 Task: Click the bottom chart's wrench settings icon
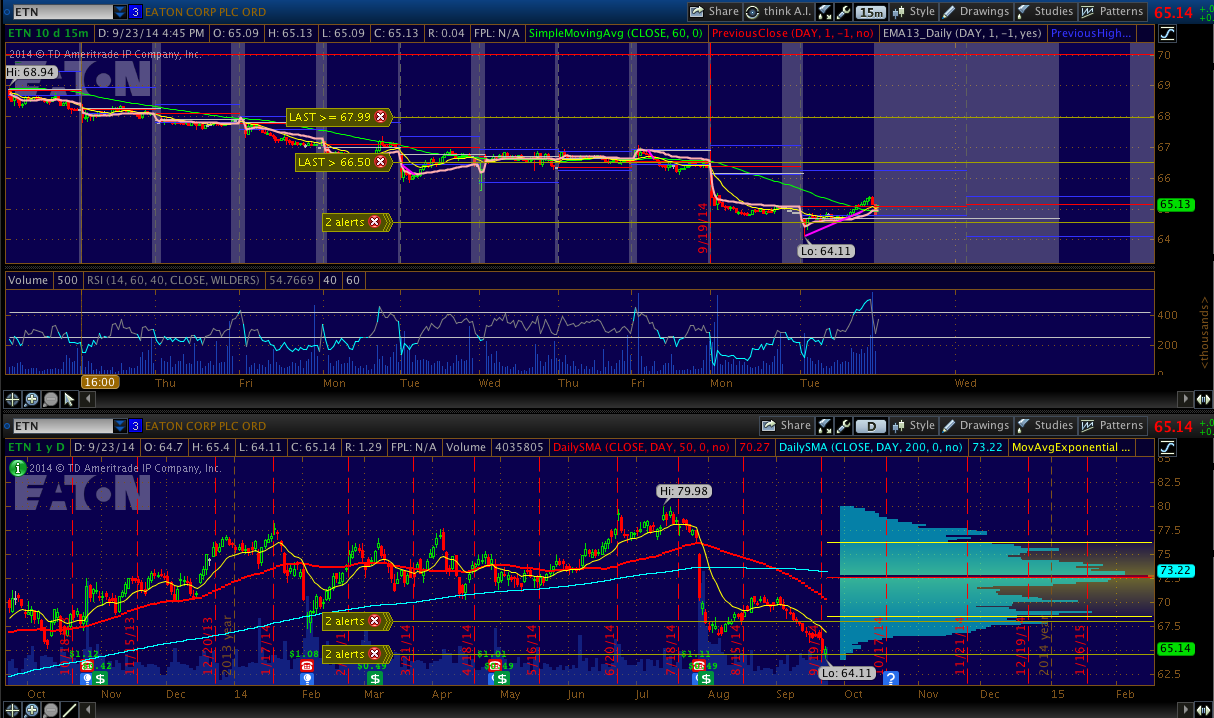pos(845,425)
